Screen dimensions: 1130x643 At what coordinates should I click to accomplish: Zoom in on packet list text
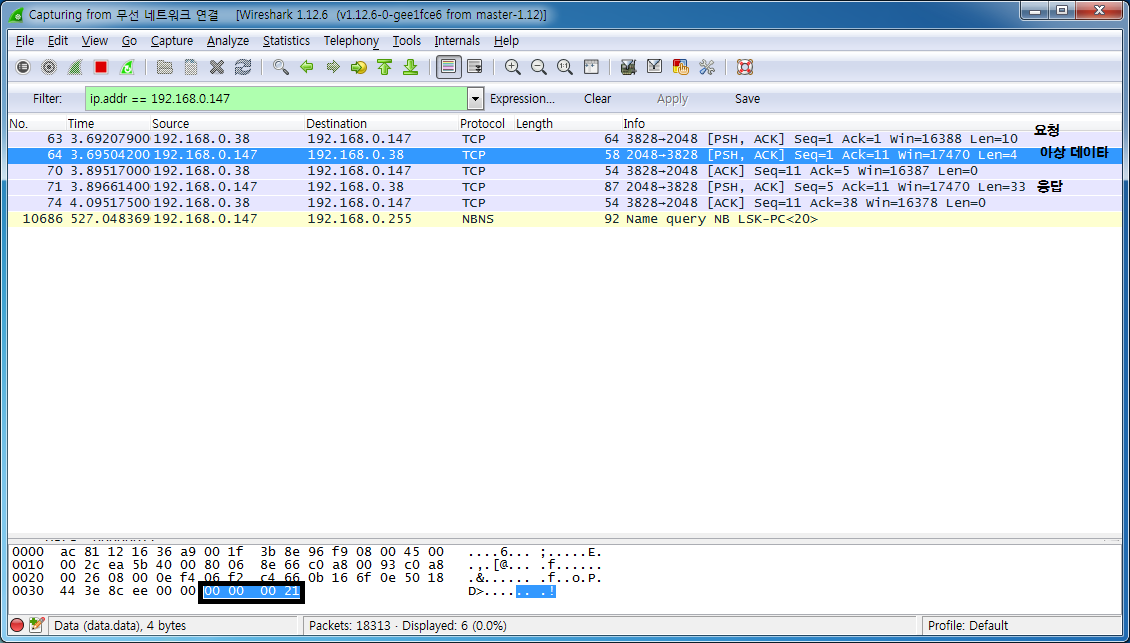pyautogui.click(x=513, y=67)
